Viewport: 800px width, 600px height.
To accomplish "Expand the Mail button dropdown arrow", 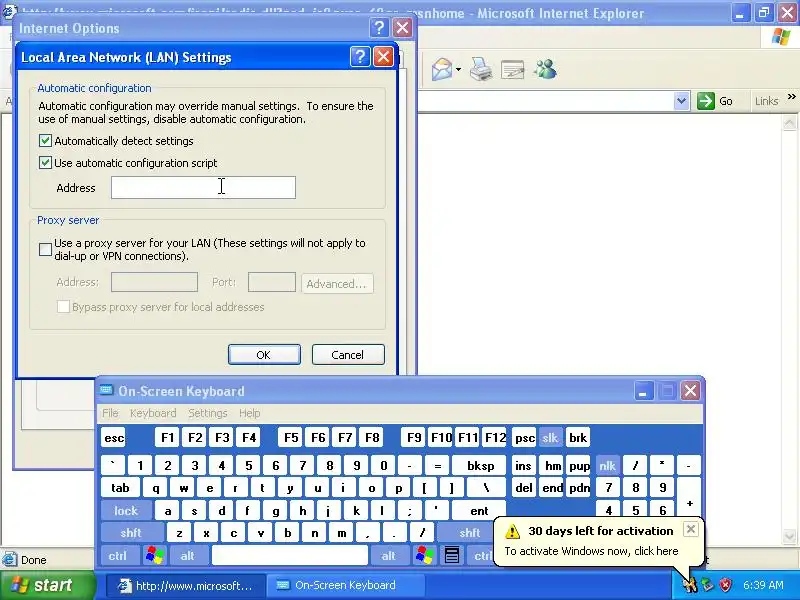I will pos(459,69).
